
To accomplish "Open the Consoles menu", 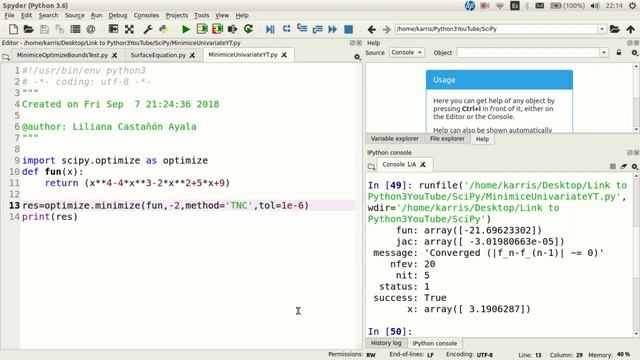I will click(x=146, y=15).
